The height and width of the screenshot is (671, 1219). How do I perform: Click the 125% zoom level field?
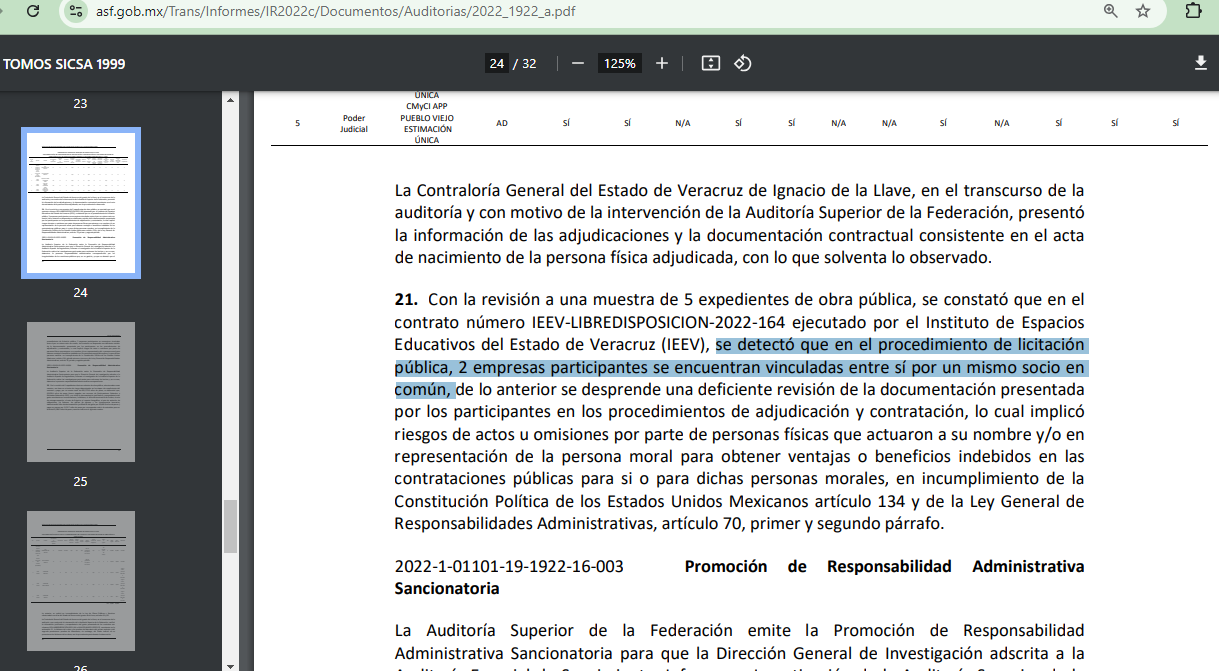619,63
